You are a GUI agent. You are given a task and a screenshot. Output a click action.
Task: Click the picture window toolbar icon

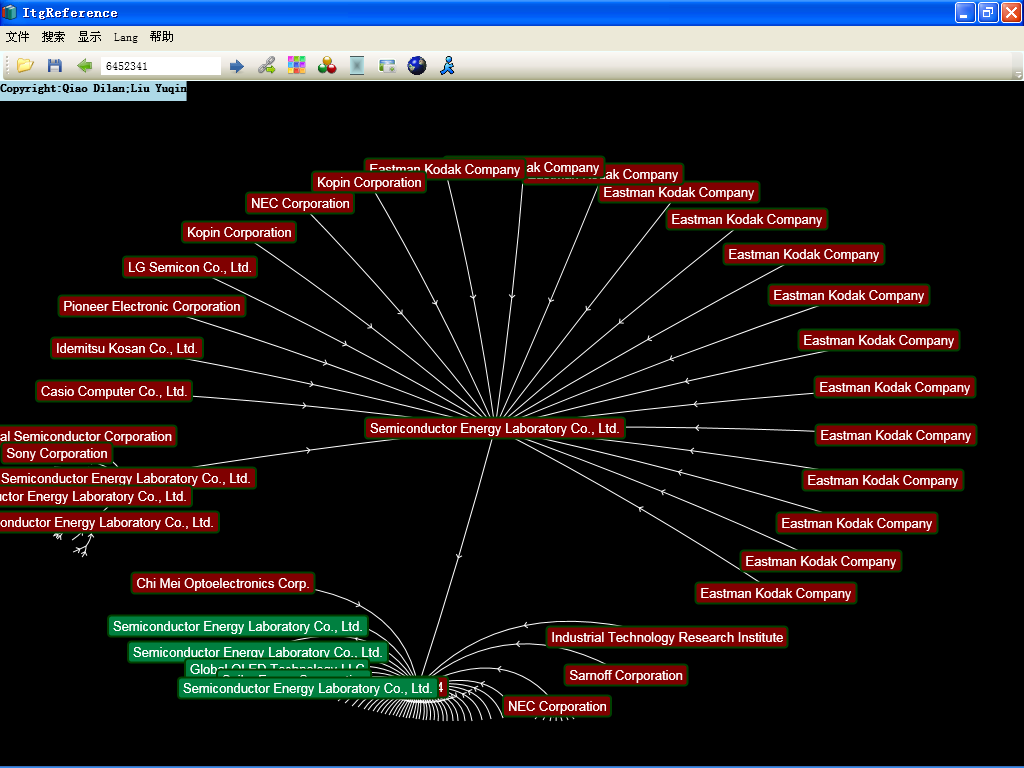387,65
